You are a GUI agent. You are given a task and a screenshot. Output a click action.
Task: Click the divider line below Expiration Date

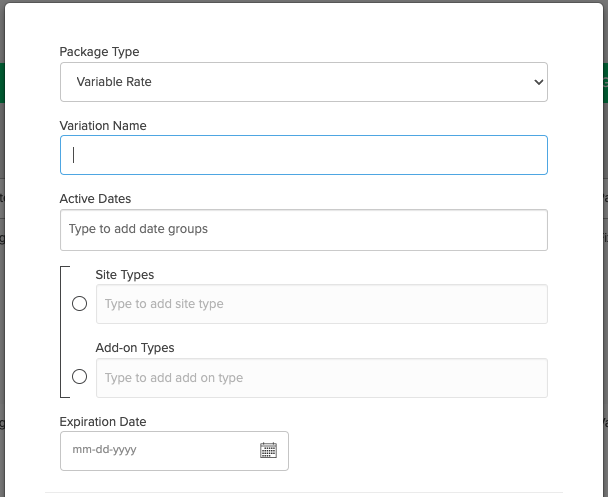303,492
